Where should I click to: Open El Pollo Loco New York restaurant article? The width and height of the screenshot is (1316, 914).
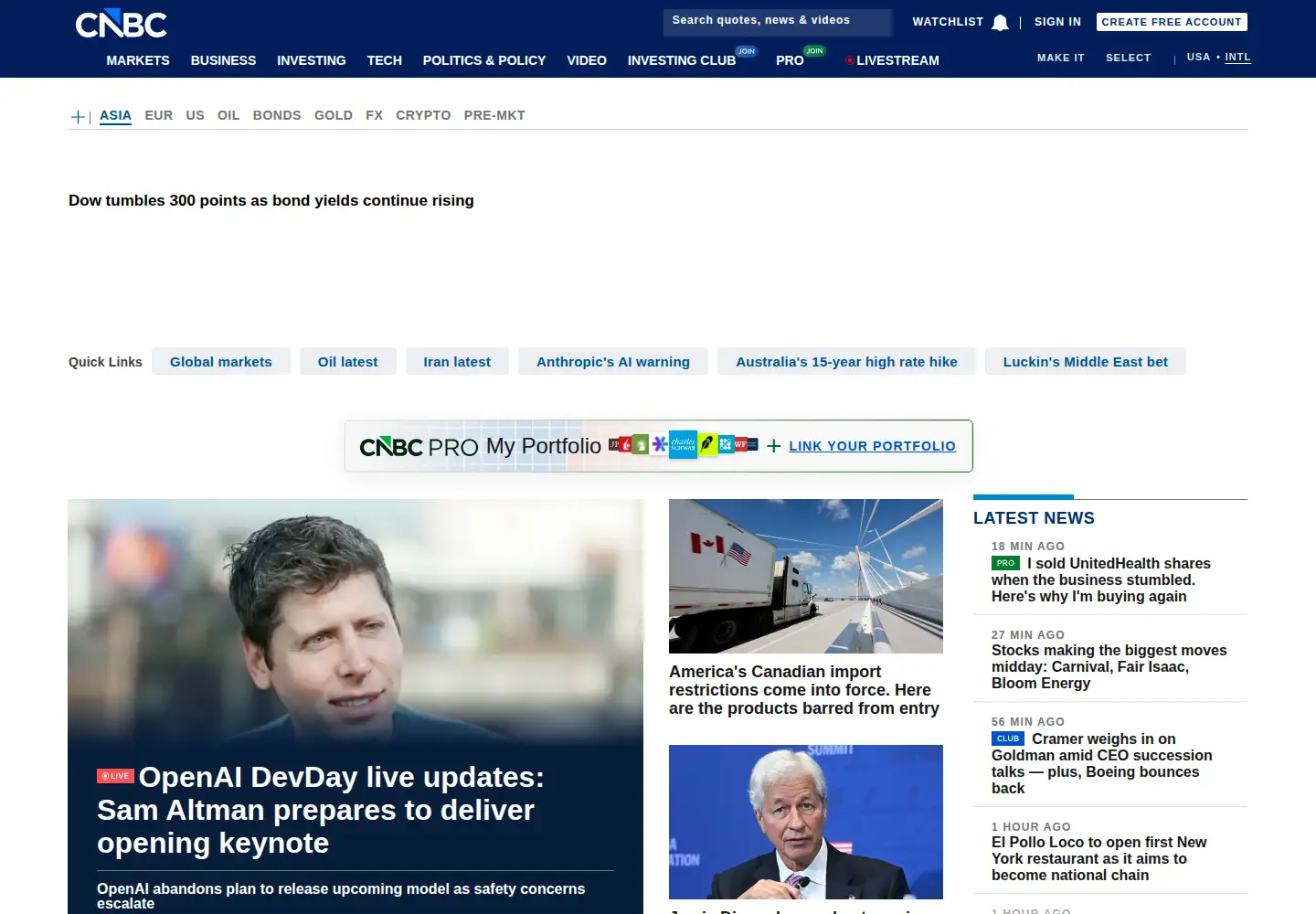(x=1099, y=858)
